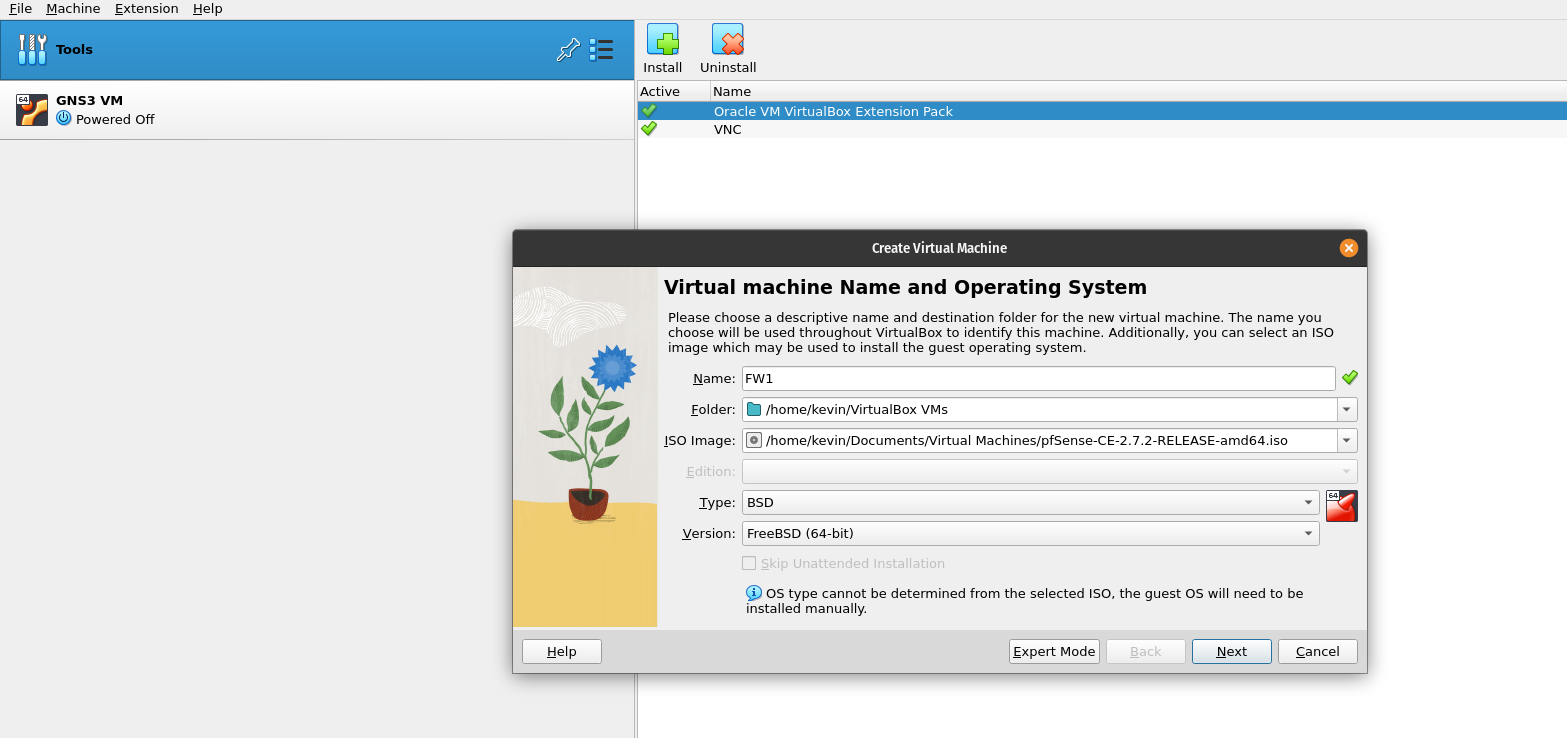Click the GNS3 VM machine icon
The image size is (1567, 738).
pyautogui.click(x=32, y=109)
